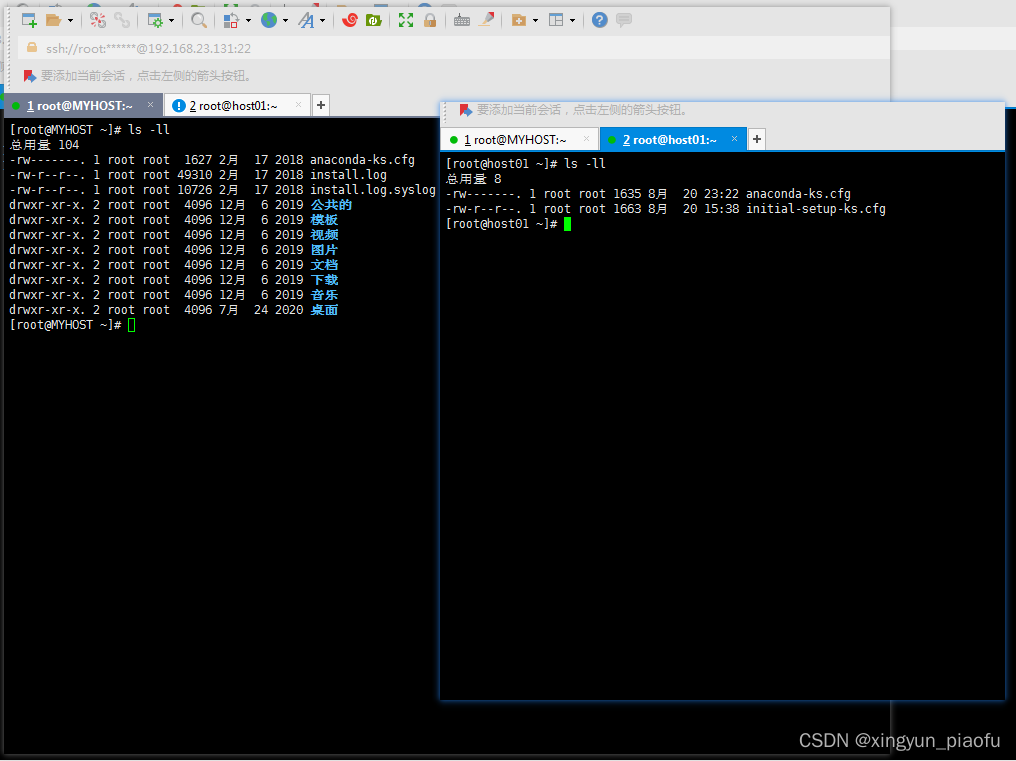Open the session properties icon

click(x=155, y=18)
